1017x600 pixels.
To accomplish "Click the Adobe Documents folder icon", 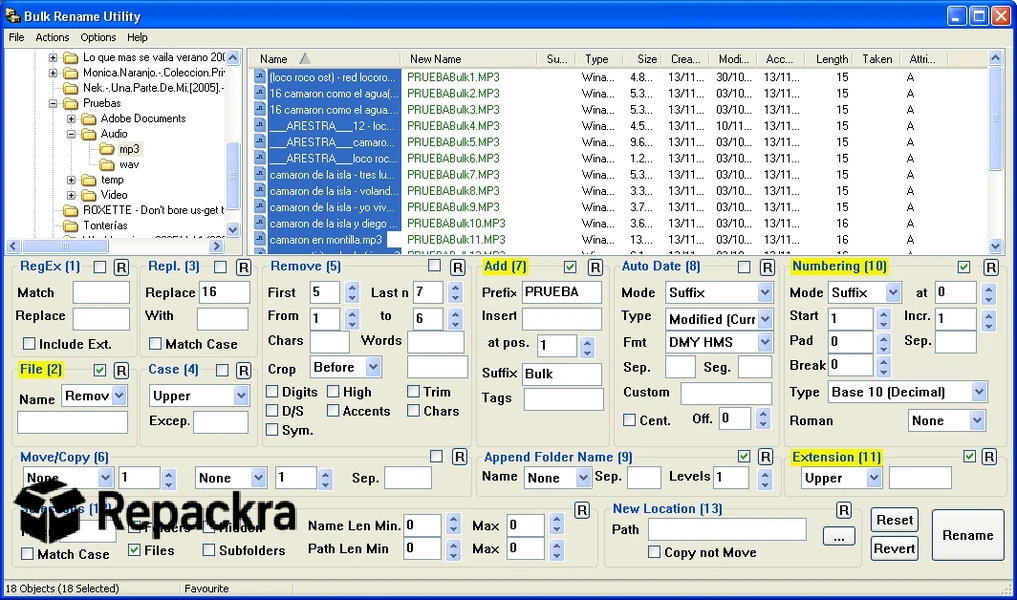I will coord(89,119).
